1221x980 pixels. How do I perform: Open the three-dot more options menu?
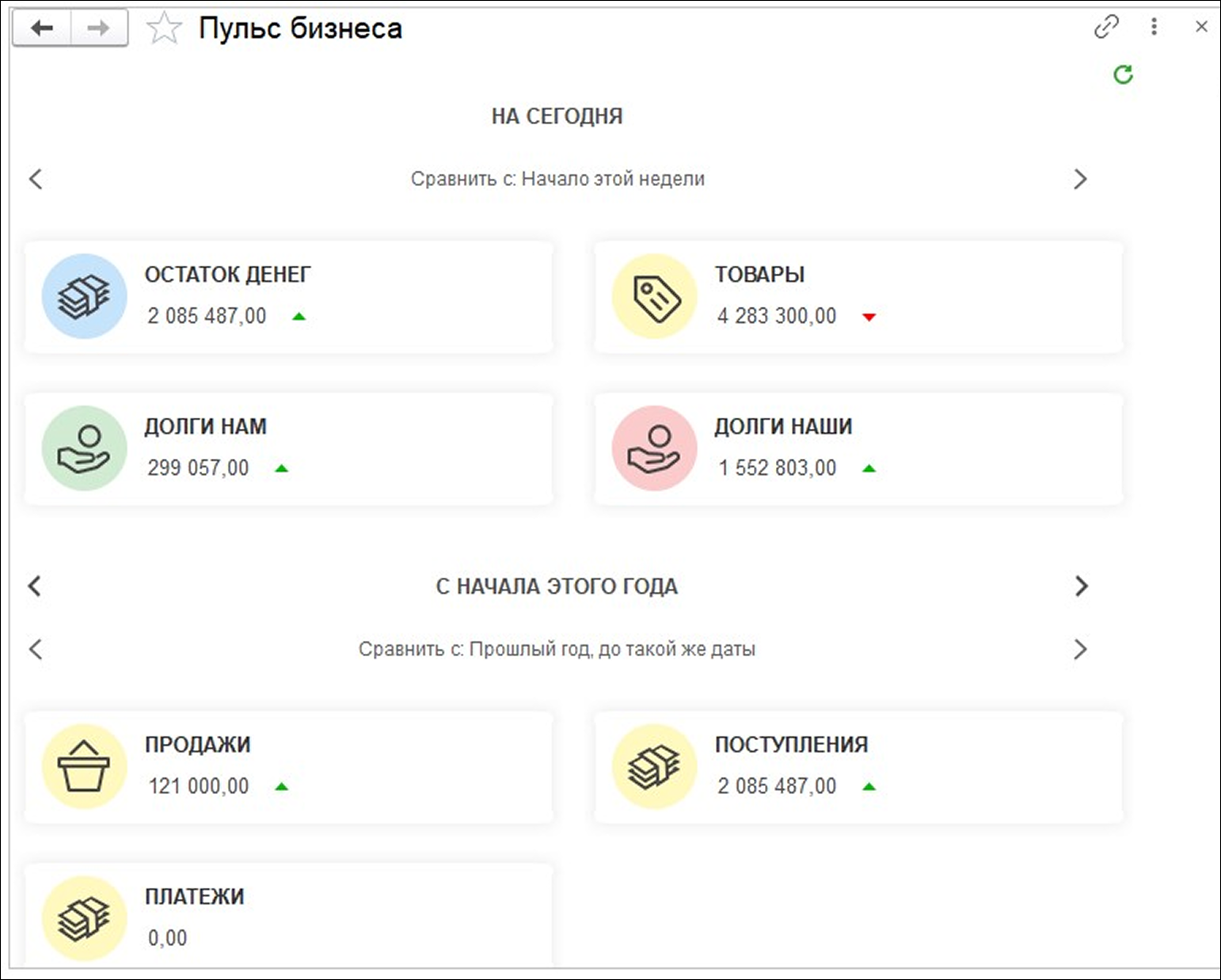[1154, 27]
